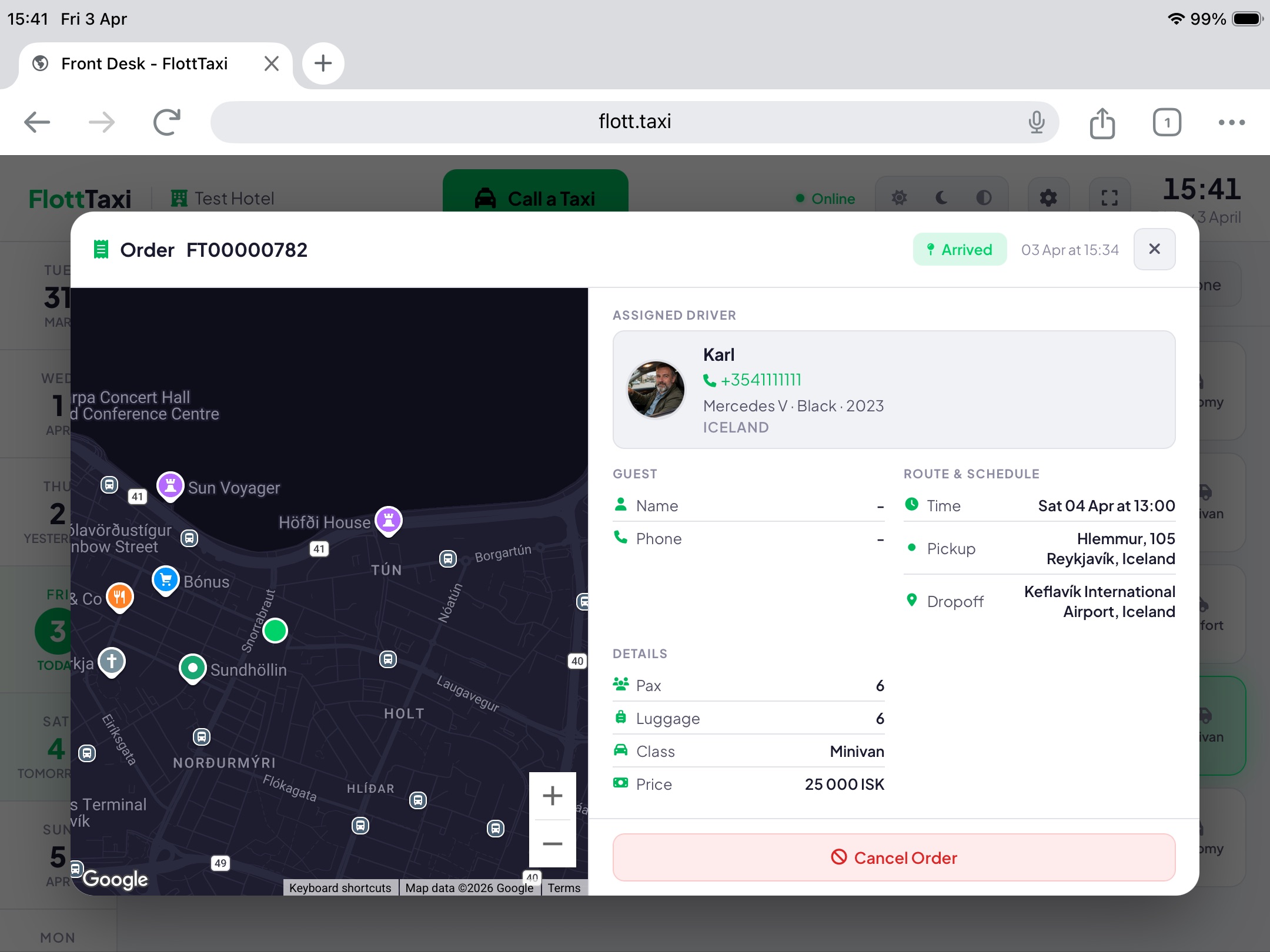Reload the current page

pyautogui.click(x=166, y=122)
